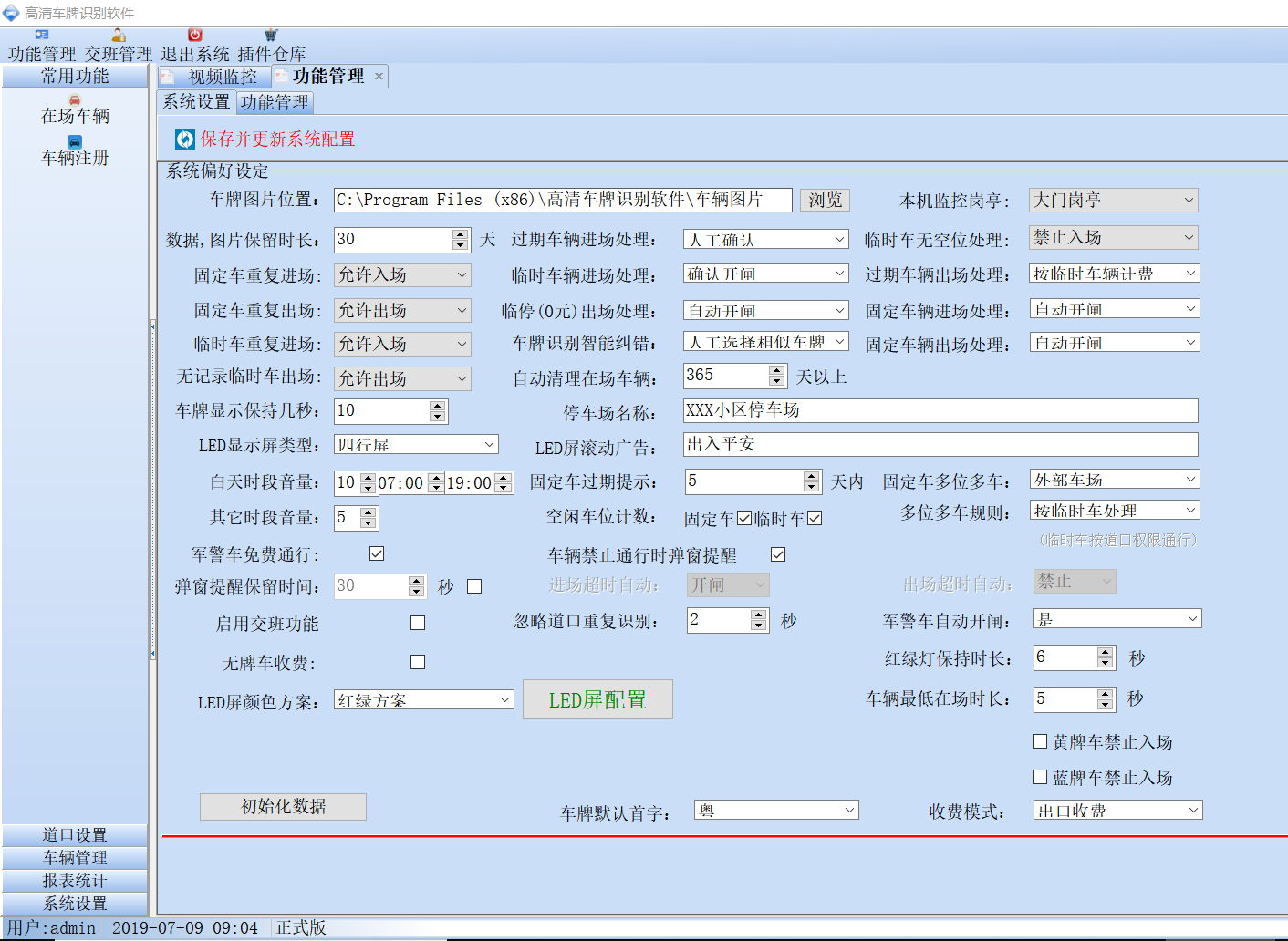
Task: Open 报表统计 sidebar section
Action: (x=75, y=881)
